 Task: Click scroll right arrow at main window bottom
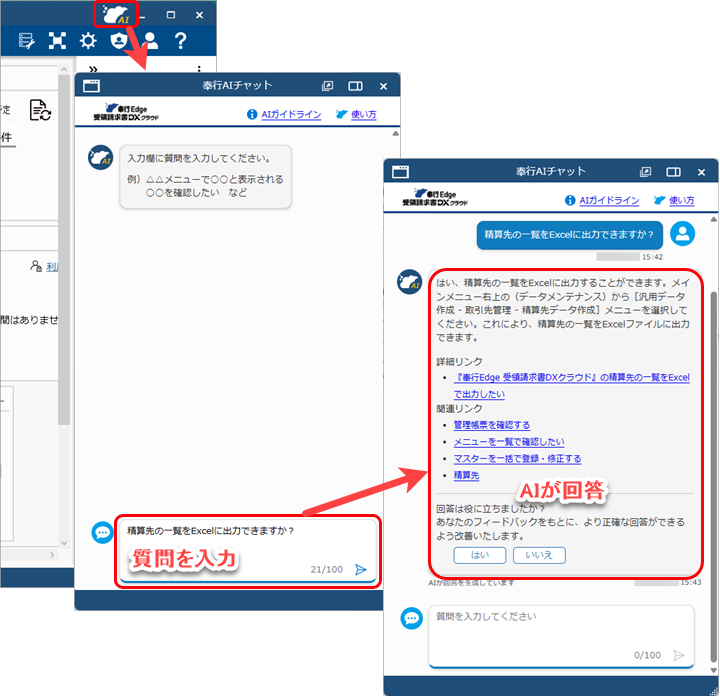[x=52, y=555]
